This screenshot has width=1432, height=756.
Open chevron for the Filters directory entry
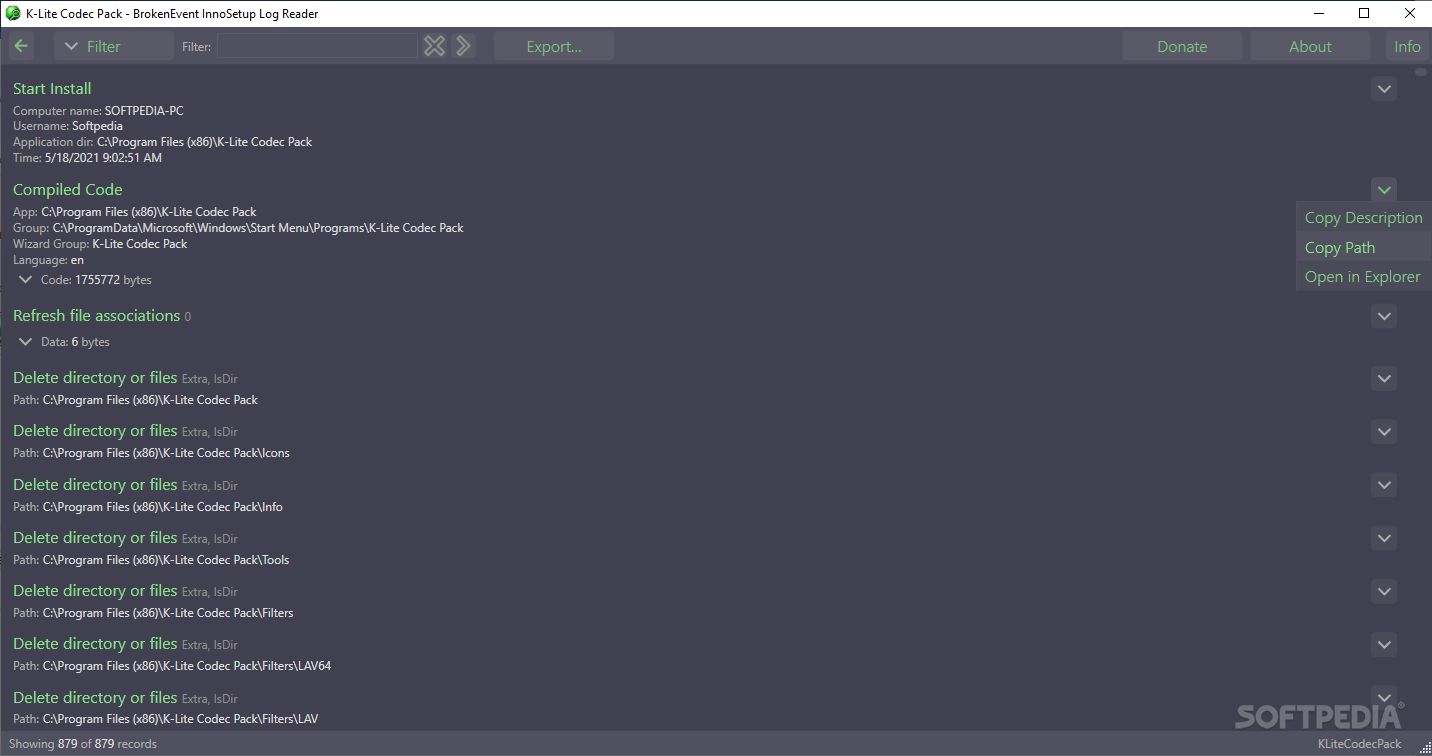click(x=1384, y=591)
